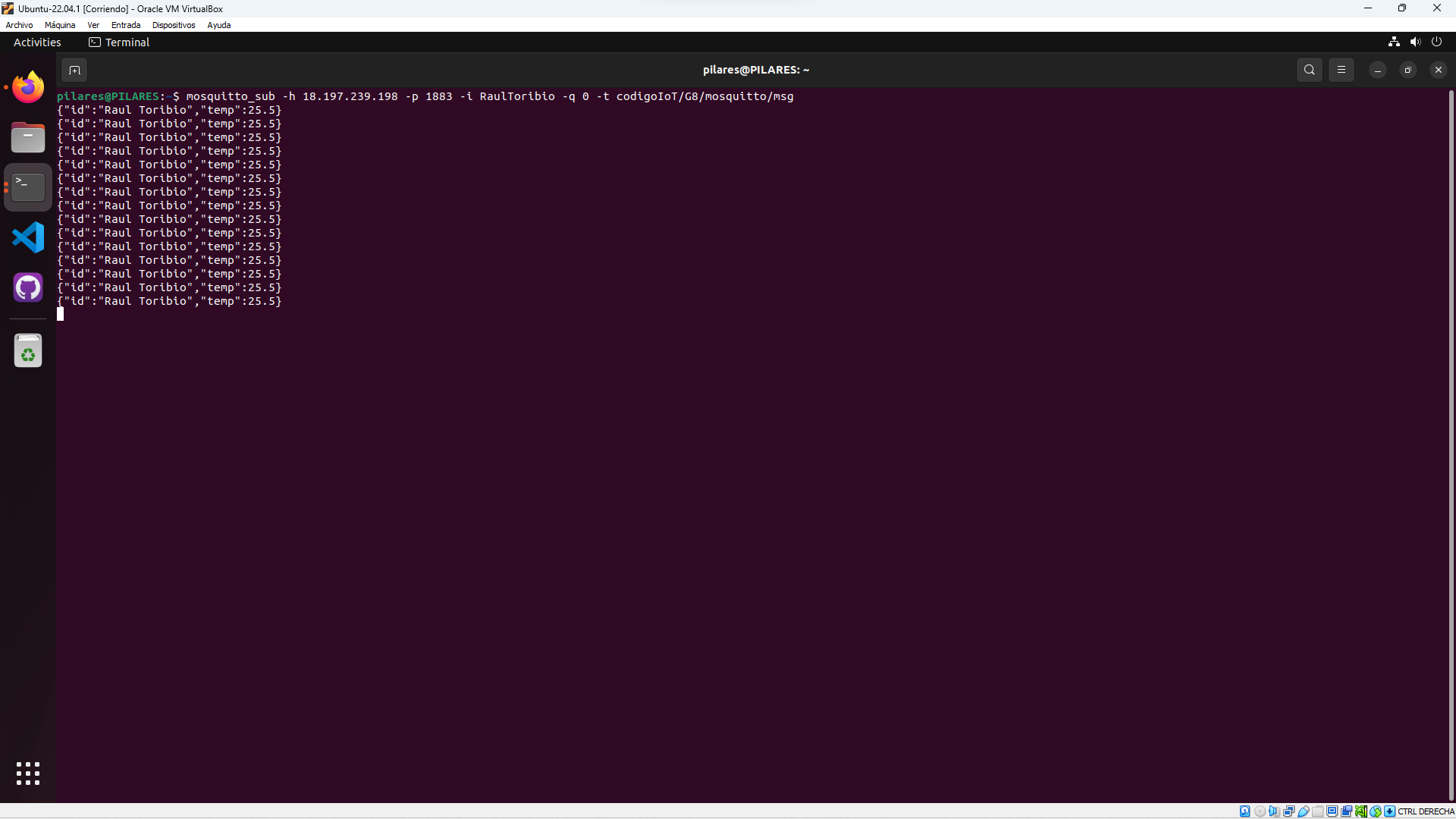The image size is (1456, 819).
Task: Open Visual Studio Code from the dock
Action: (x=28, y=237)
